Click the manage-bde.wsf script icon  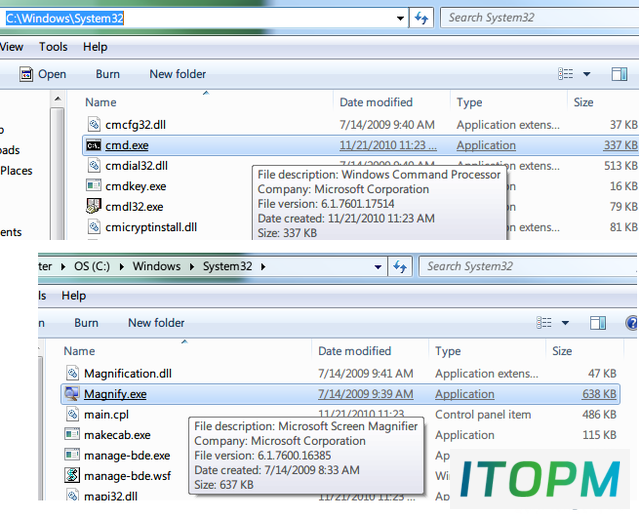pos(72,475)
